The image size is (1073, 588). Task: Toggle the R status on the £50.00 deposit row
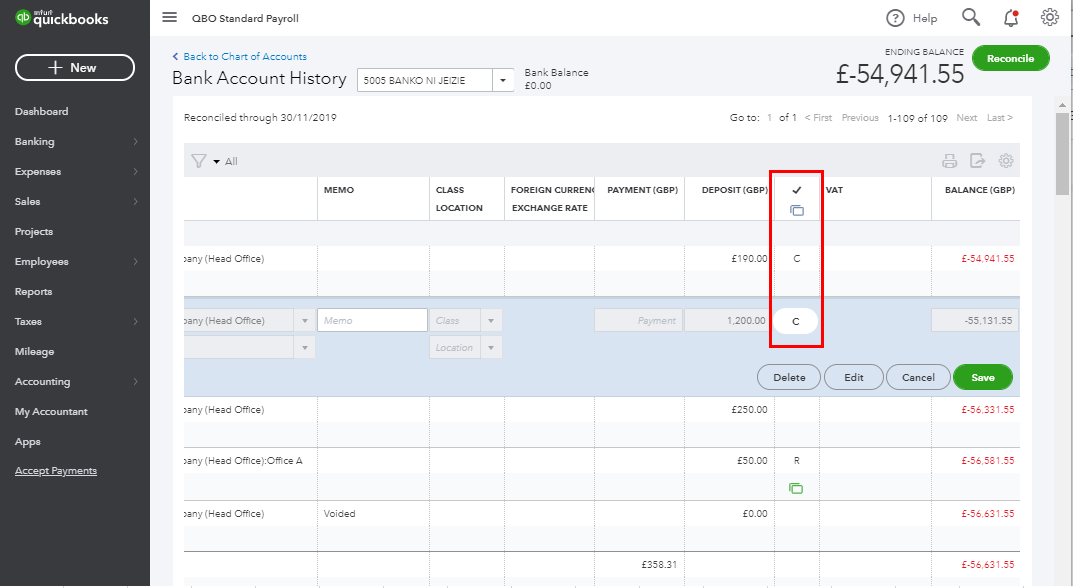[796, 460]
